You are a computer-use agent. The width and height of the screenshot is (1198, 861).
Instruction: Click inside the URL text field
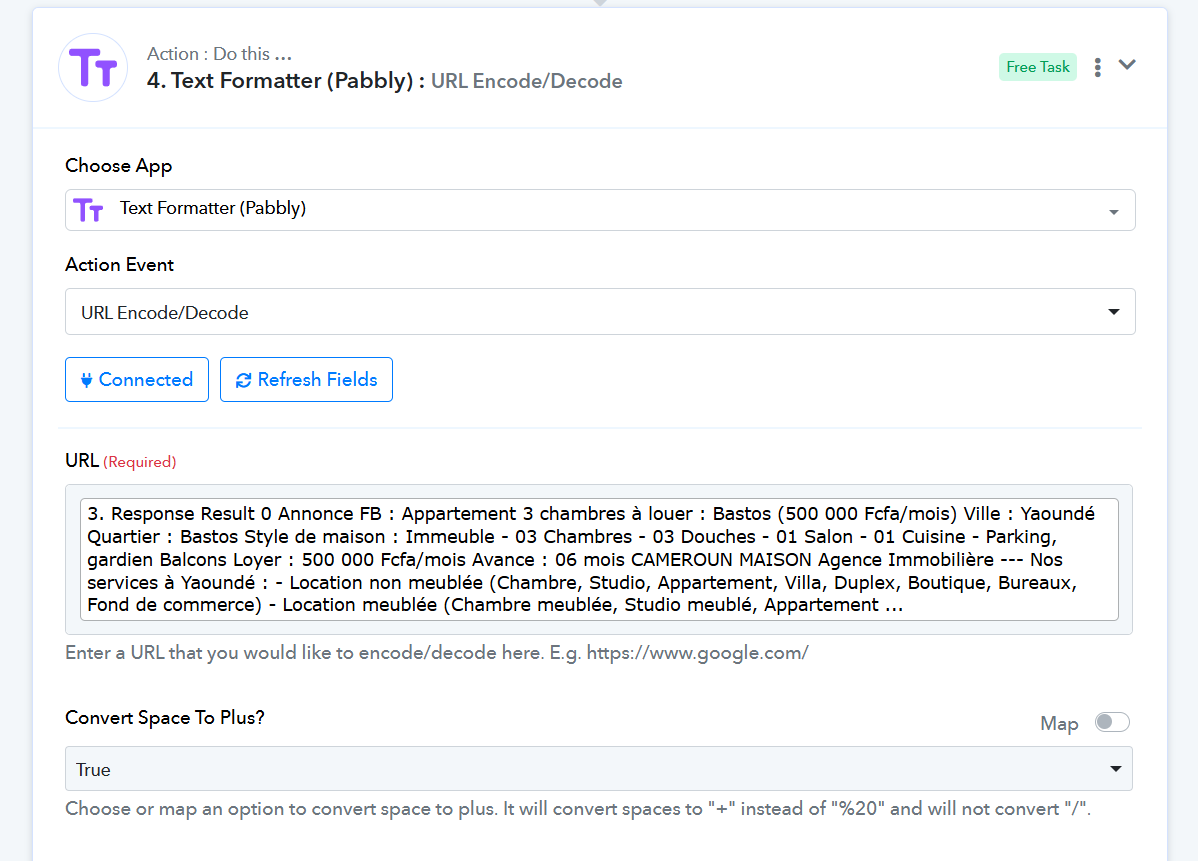coord(599,559)
